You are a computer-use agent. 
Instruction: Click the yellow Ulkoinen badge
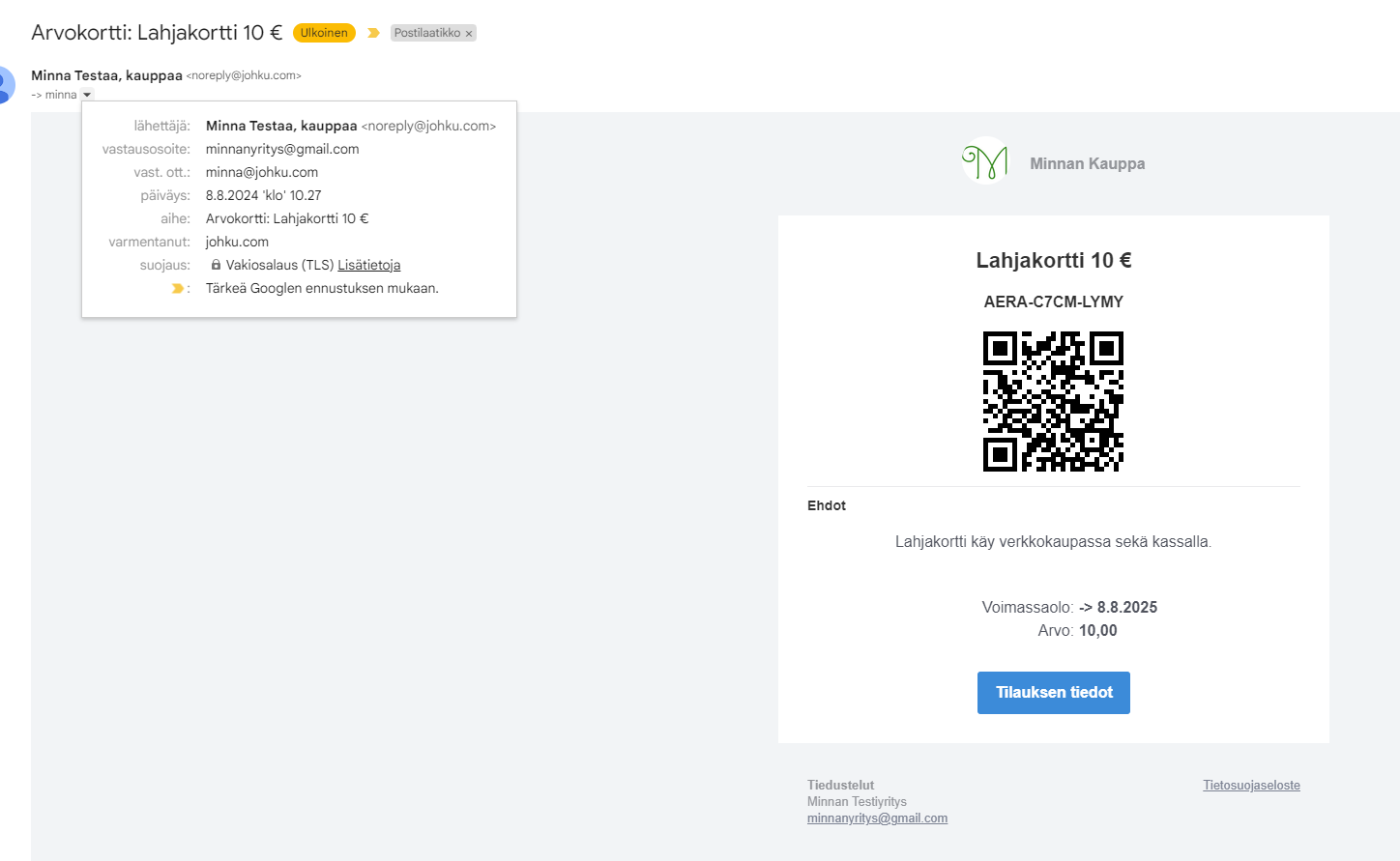click(324, 33)
